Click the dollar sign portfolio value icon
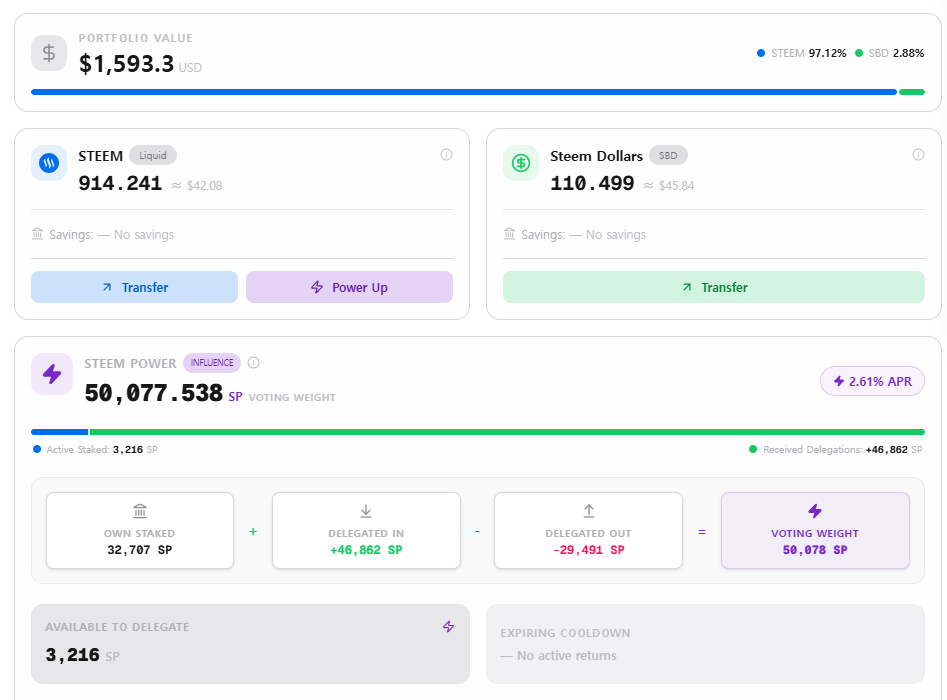Screen dimensions: 947x700 click(x=49, y=53)
